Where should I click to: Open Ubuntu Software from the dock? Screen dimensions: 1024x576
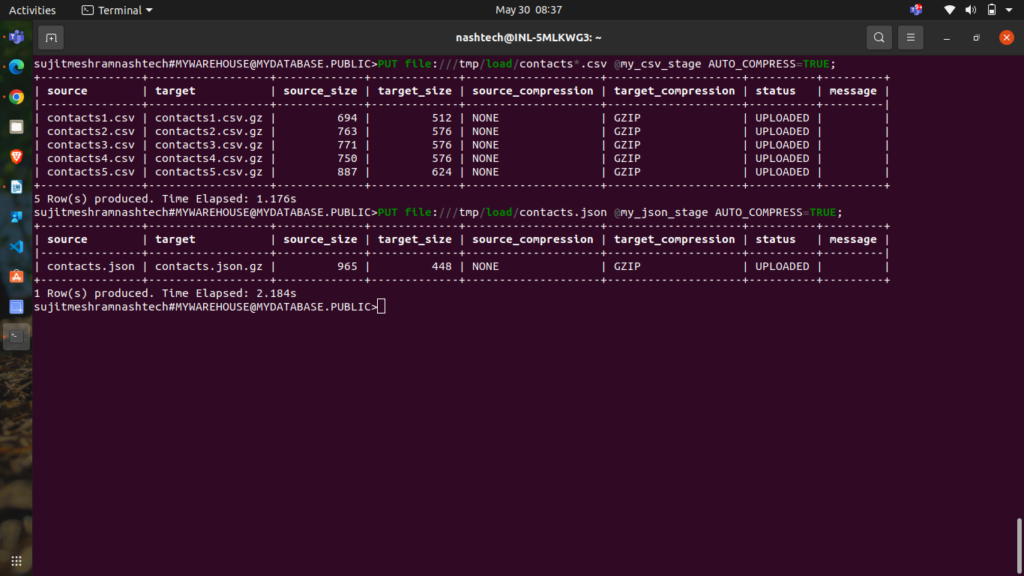[x=16, y=277]
